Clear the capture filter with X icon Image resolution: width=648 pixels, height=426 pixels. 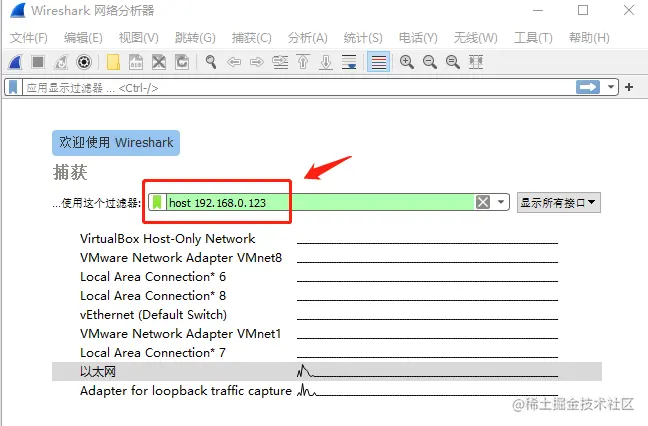click(x=483, y=202)
